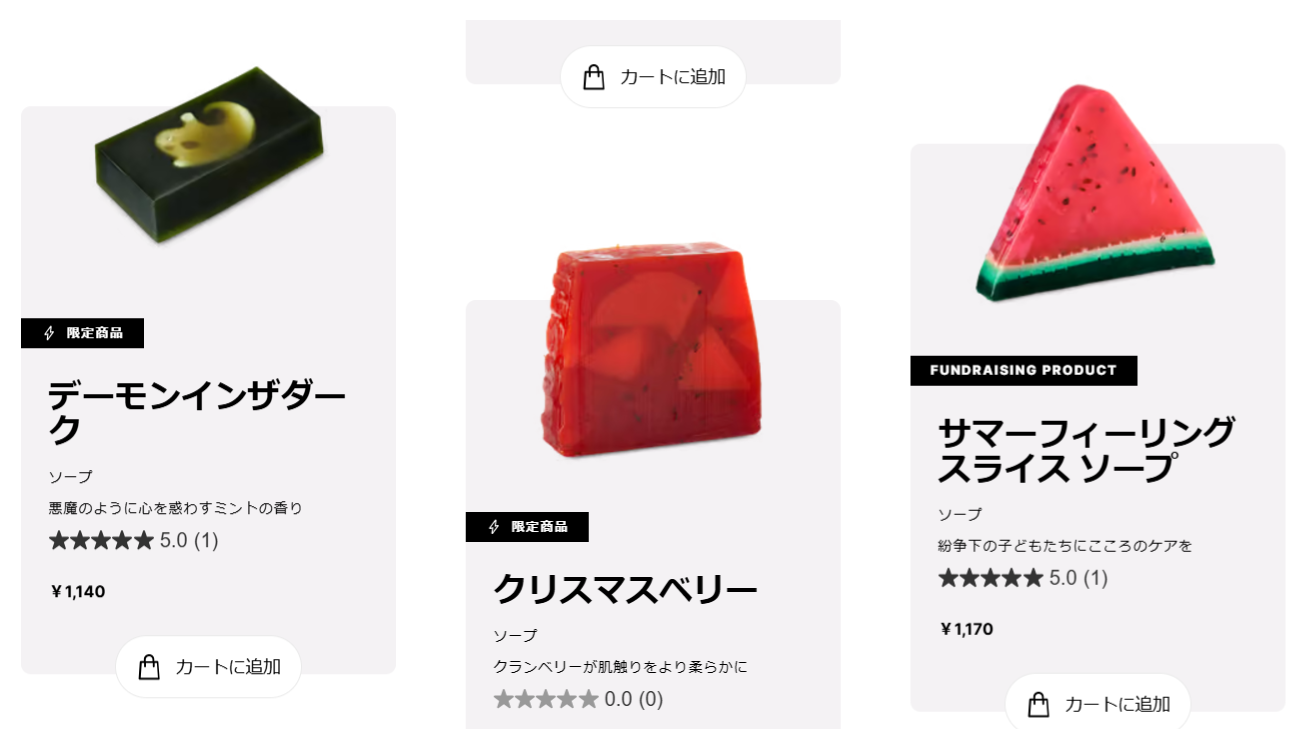
Task: Click the top center カートに追加 button
Action: point(653,77)
